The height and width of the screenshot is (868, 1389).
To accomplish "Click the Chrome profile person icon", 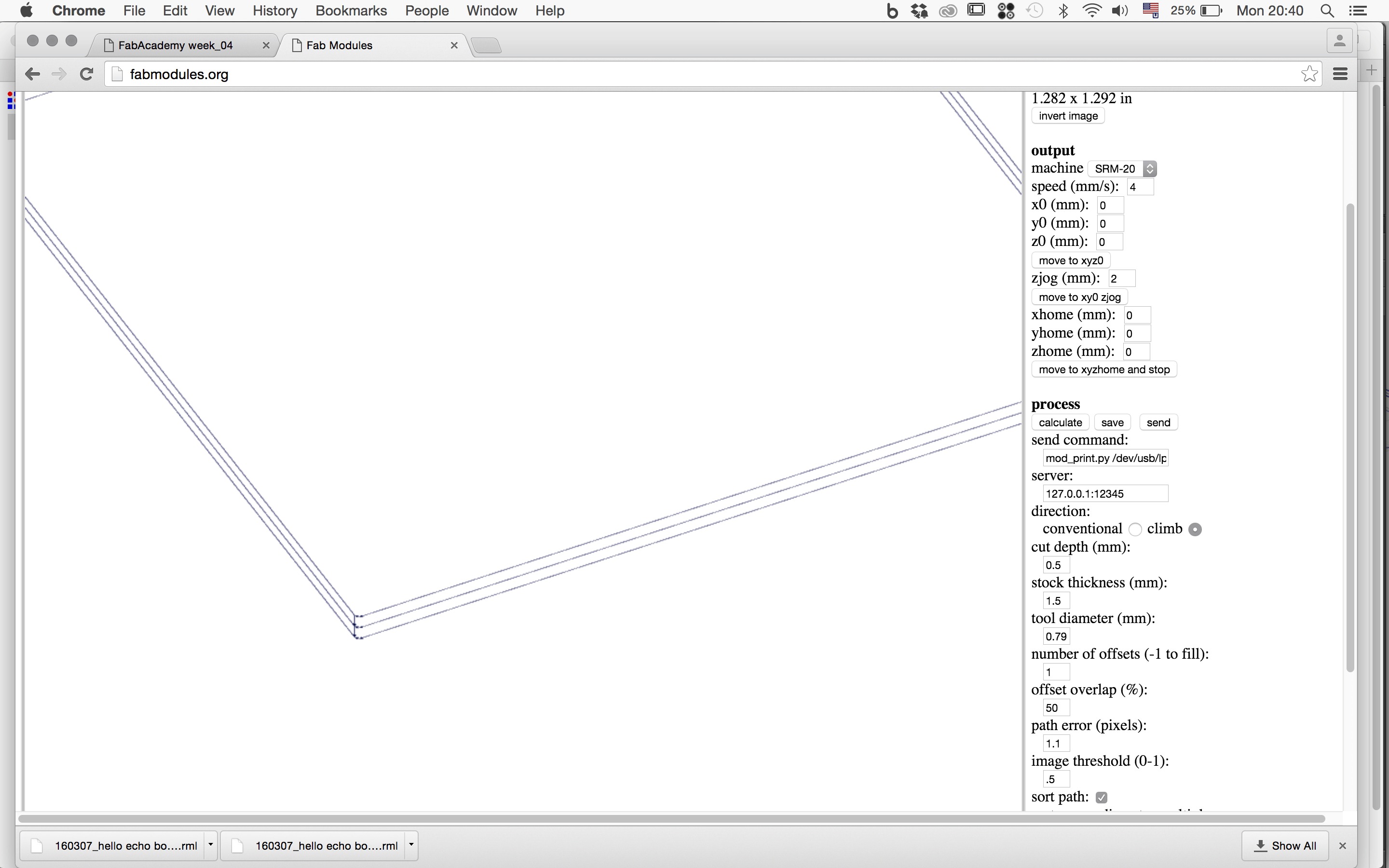I will (x=1339, y=41).
